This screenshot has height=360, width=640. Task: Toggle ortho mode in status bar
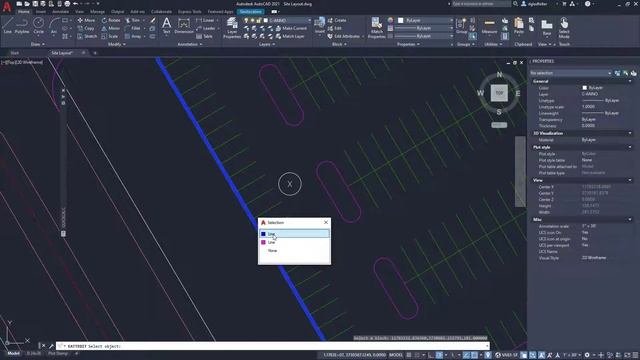tap(431, 355)
